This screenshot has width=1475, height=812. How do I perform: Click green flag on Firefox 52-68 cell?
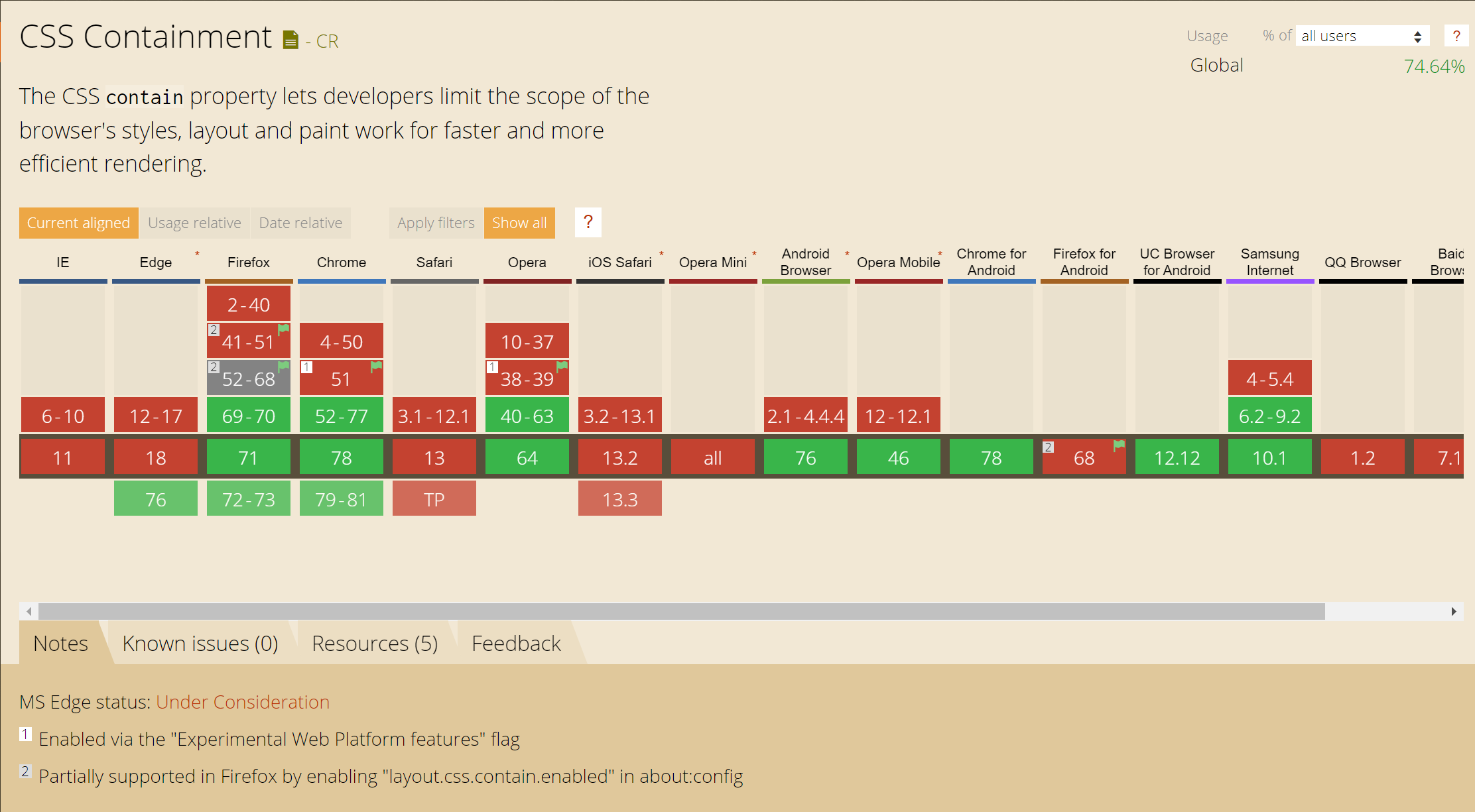[x=283, y=366]
